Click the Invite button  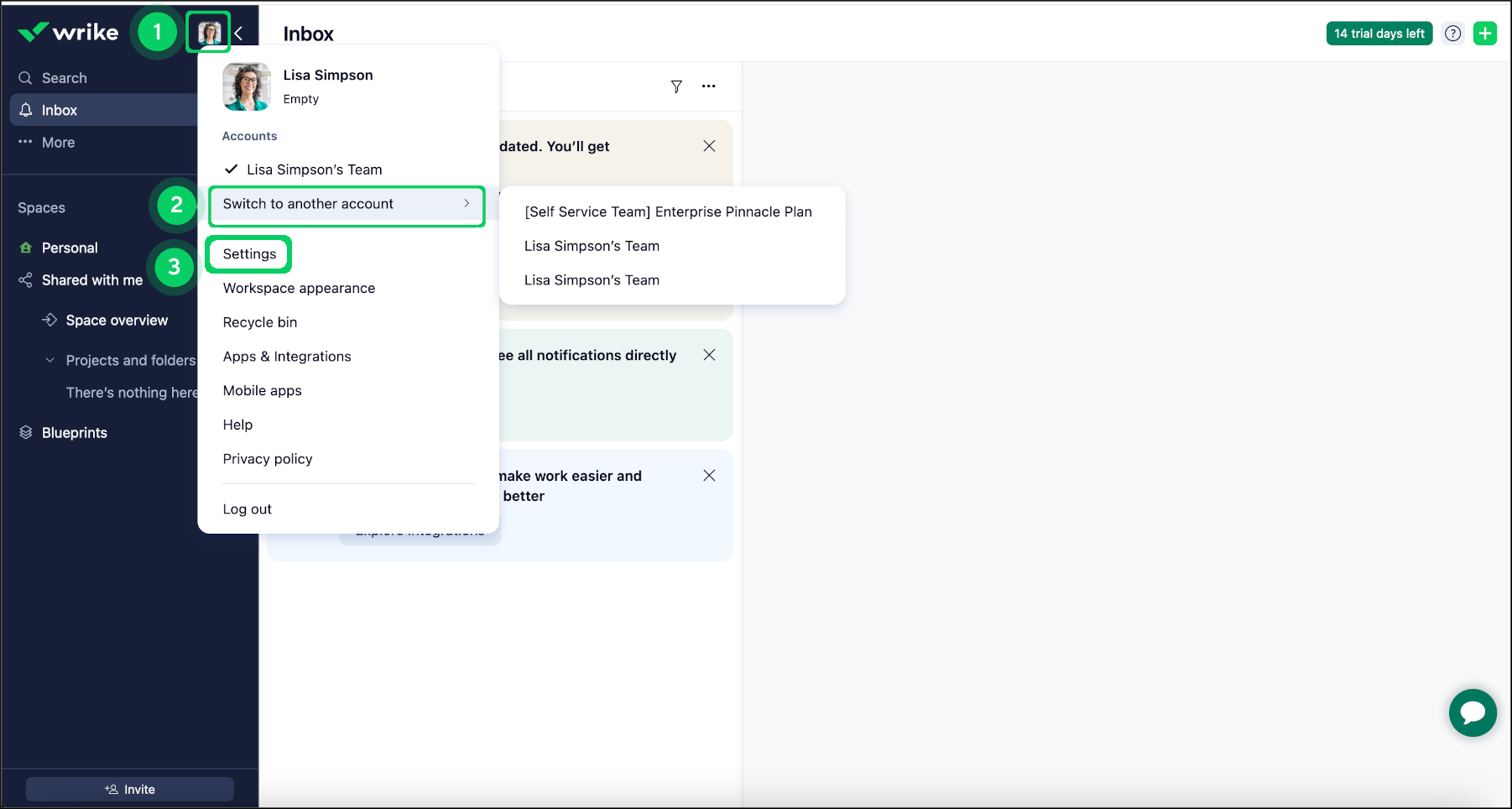click(x=130, y=789)
